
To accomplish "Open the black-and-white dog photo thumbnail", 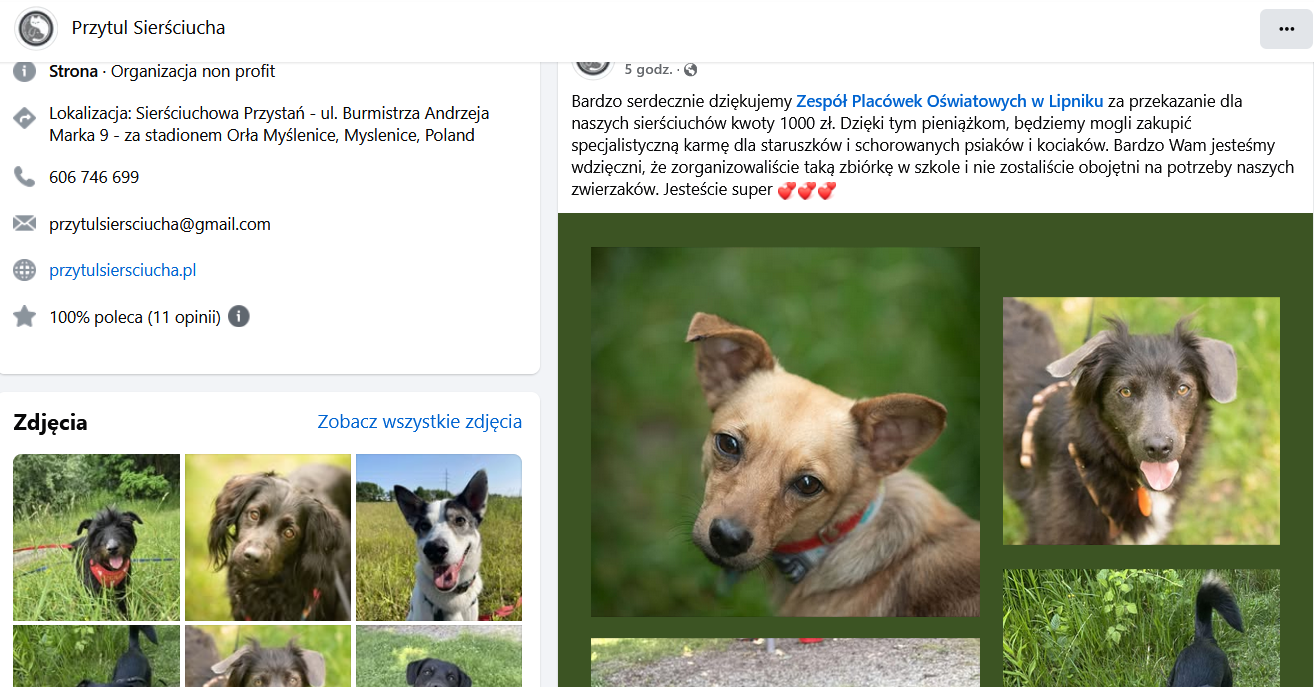I will (439, 537).
